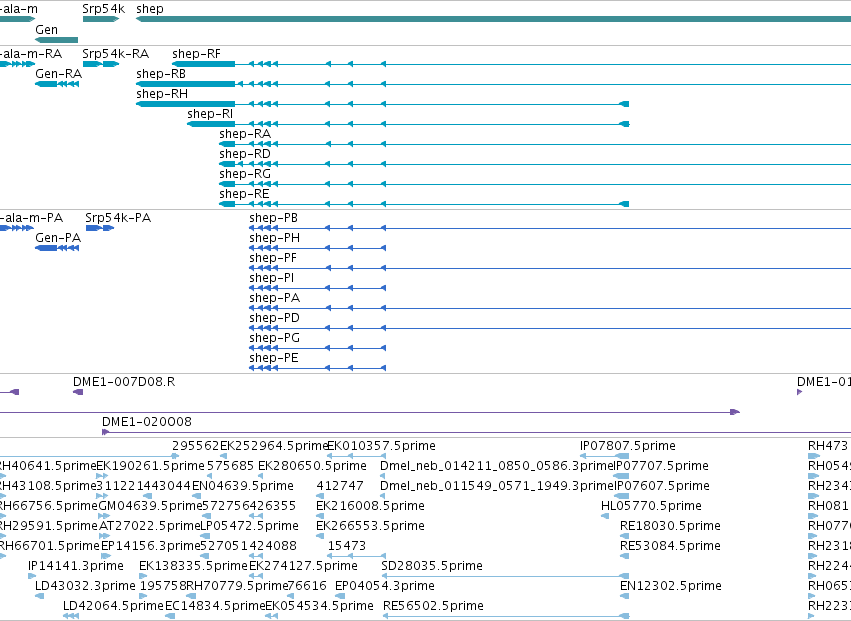The width and height of the screenshot is (851, 621).
Task: Click the shep-PA protein label
Action: coord(274,298)
